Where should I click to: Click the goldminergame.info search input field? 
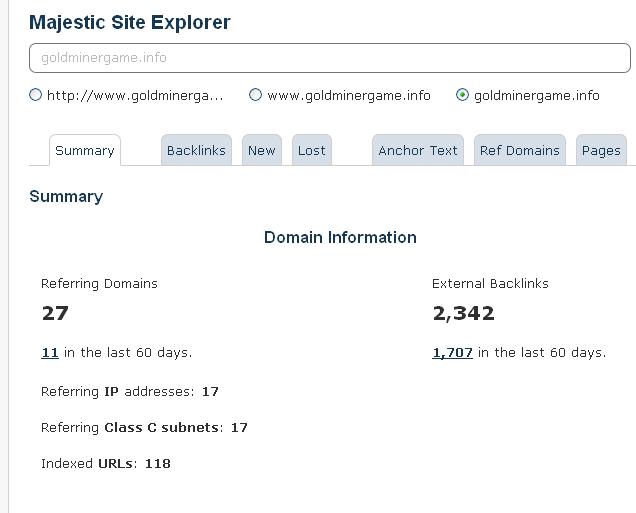pos(330,58)
